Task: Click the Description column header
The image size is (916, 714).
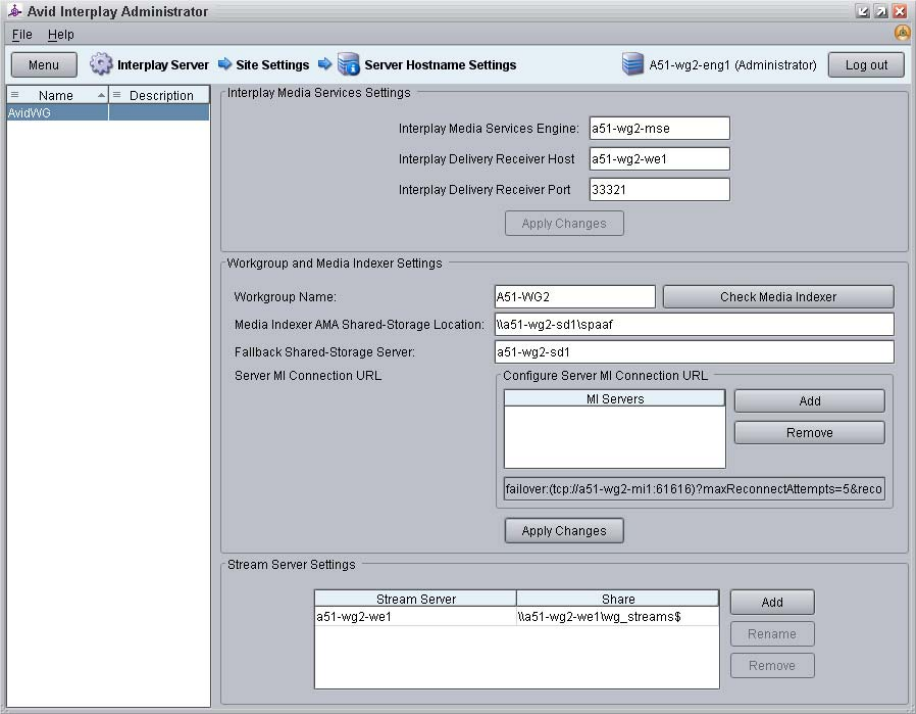Action: (x=159, y=95)
